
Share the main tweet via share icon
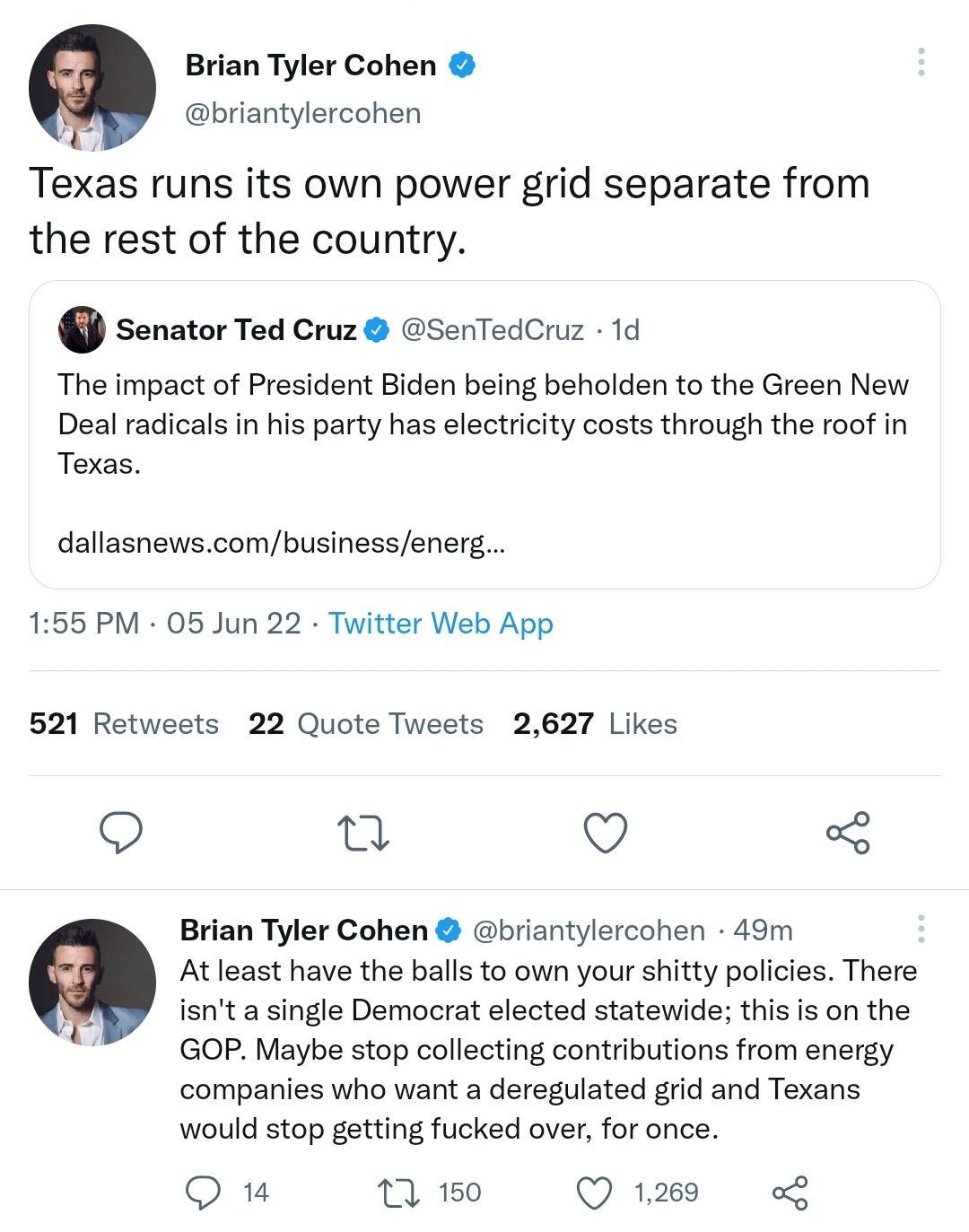847,834
